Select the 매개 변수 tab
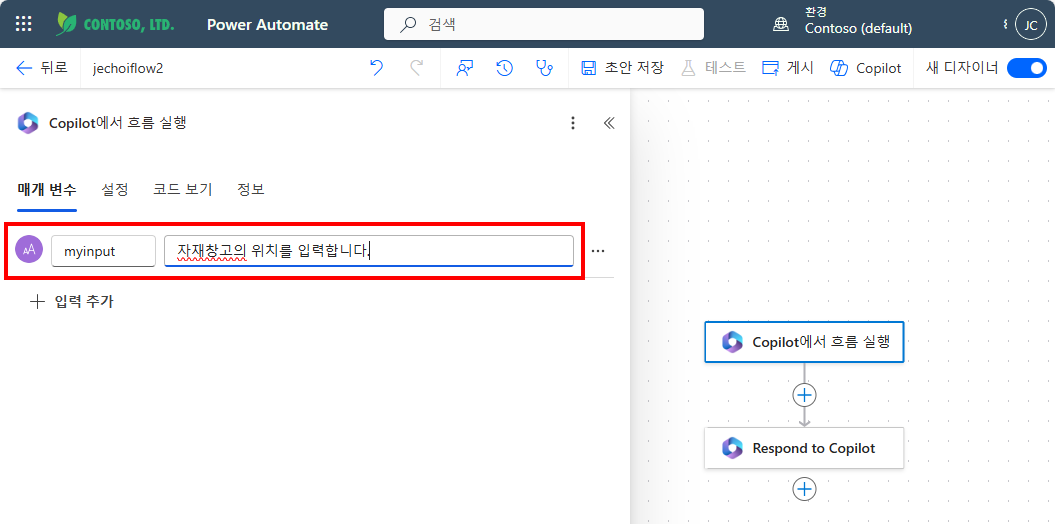This screenshot has width=1055, height=524. click(47, 190)
